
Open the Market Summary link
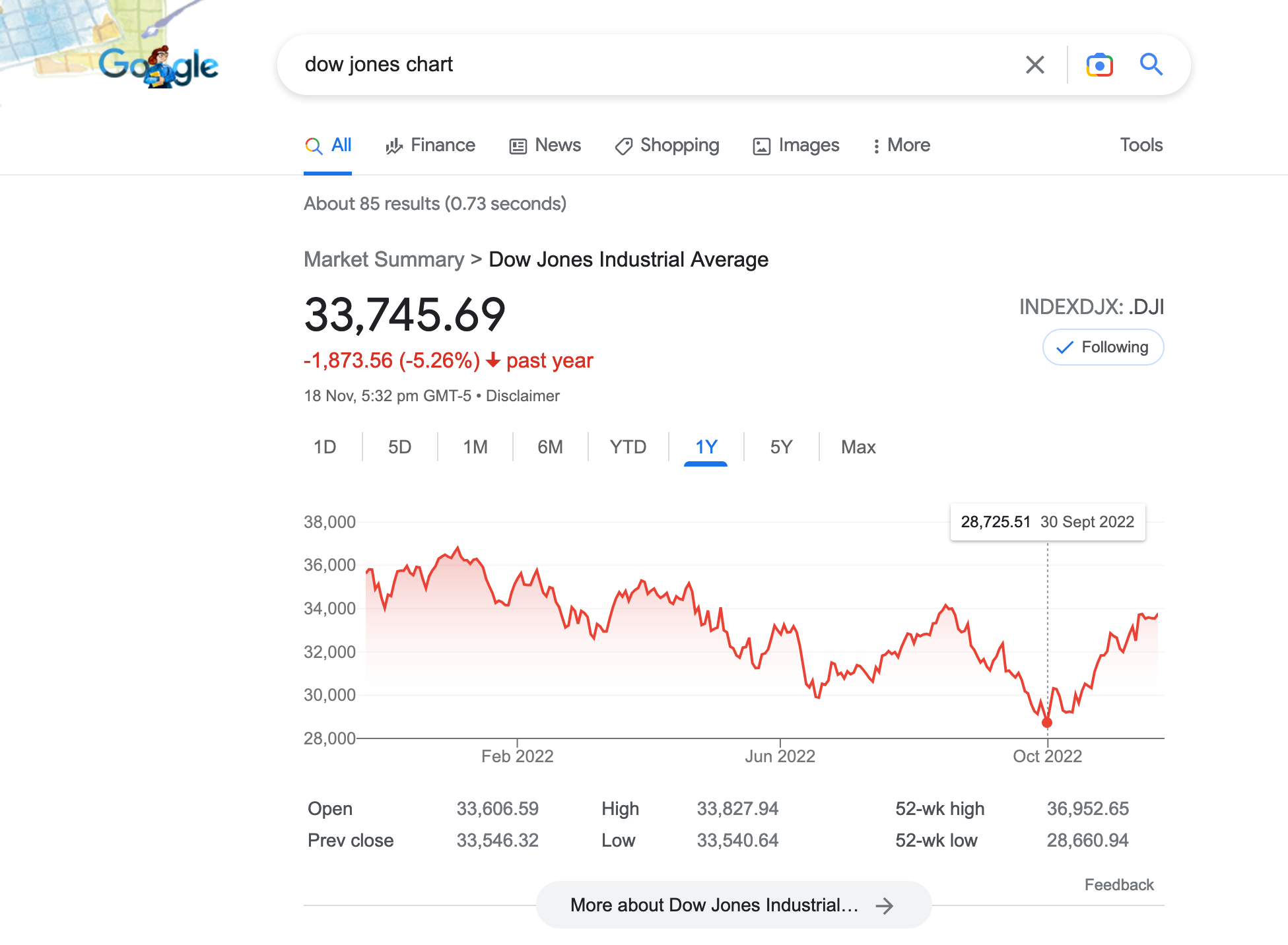pyautogui.click(x=384, y=259)
